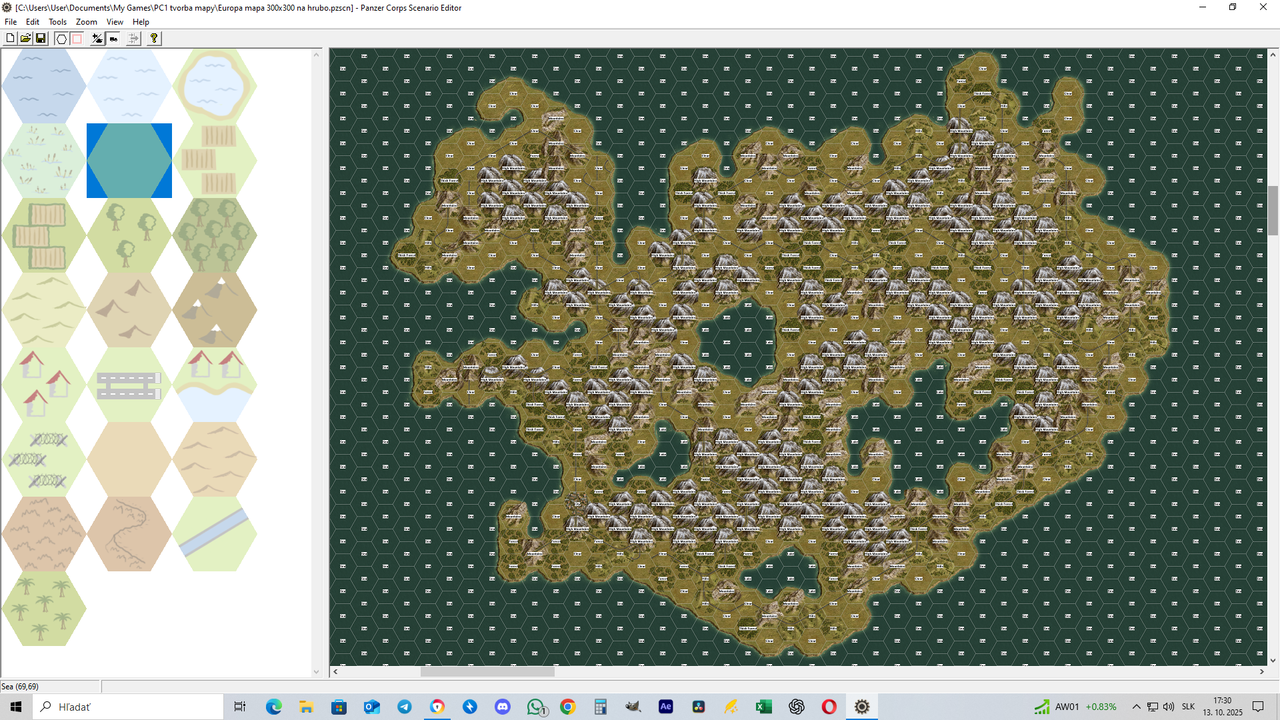Click the taskbar search box Hľadať
The image size is (1280, 720).
[128, 706]
